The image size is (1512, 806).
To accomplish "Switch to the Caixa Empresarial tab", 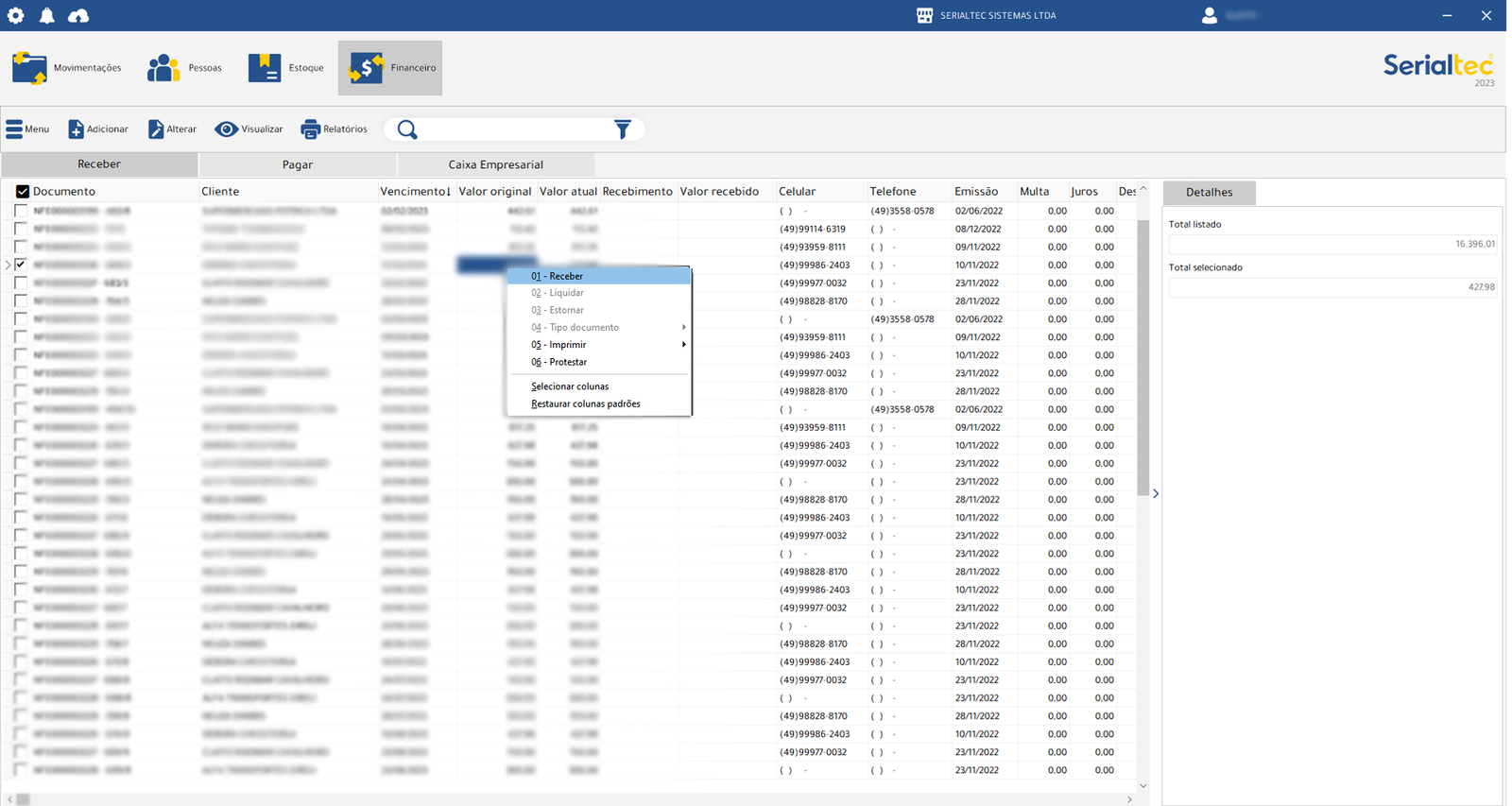I will pyautogui.click(x=496, y=164).
